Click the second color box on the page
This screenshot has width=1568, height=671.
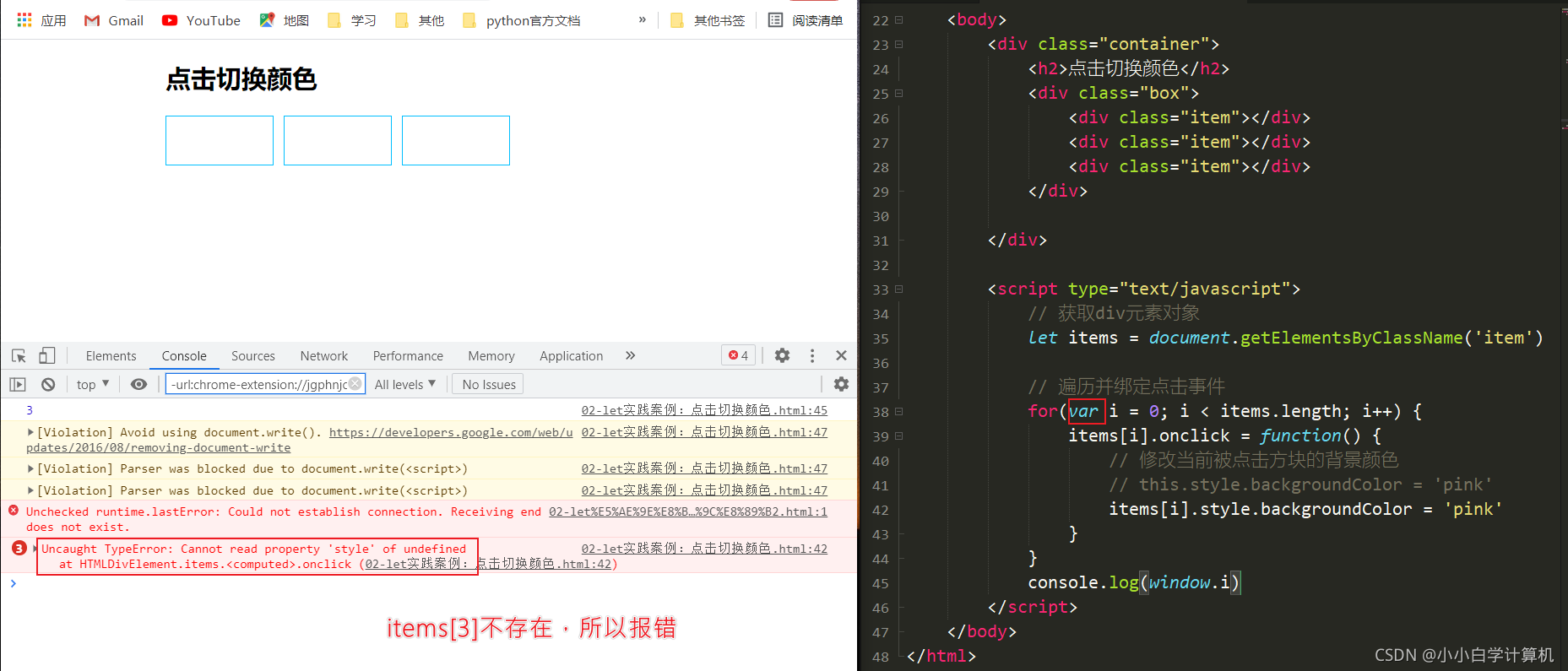[338, 140]
